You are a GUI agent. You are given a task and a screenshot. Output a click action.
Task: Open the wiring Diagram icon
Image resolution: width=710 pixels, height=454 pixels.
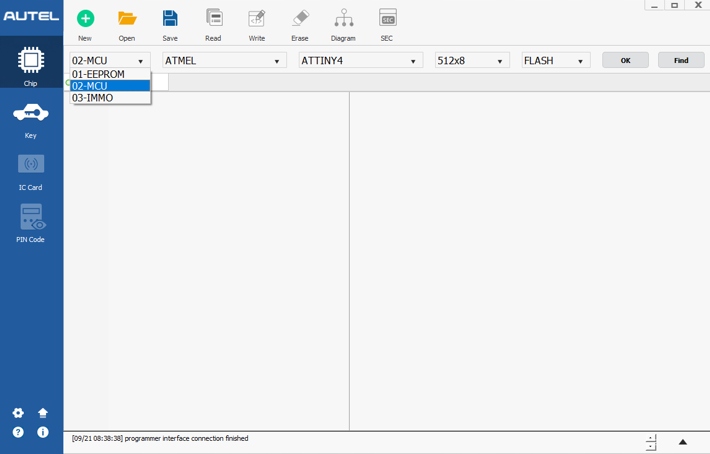(343, 19)
